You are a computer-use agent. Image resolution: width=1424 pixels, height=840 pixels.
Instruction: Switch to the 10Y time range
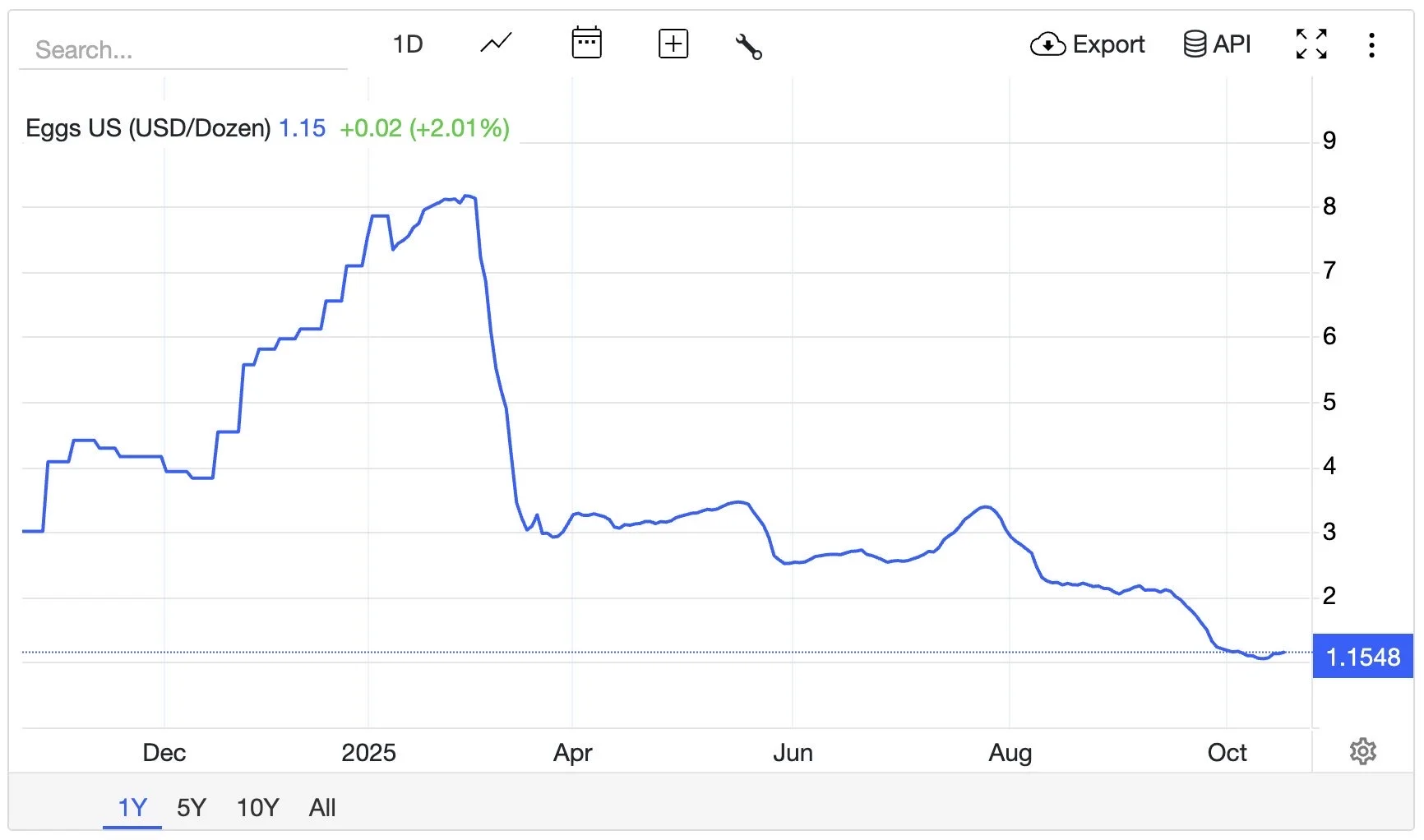[x=258, y=807]
